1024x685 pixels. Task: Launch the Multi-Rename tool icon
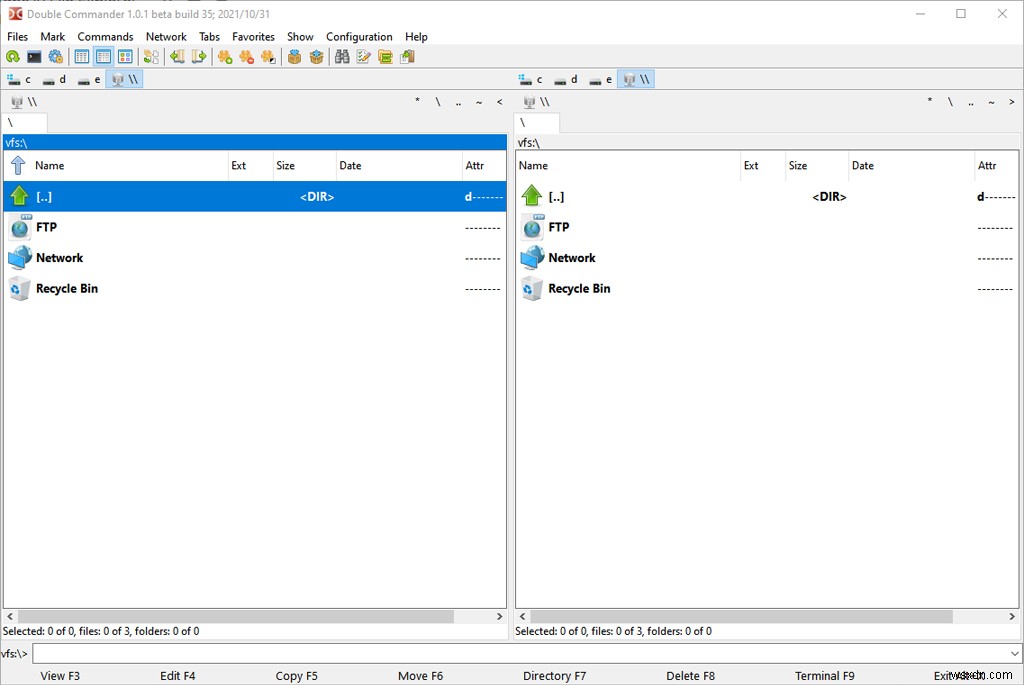point(362,57)
